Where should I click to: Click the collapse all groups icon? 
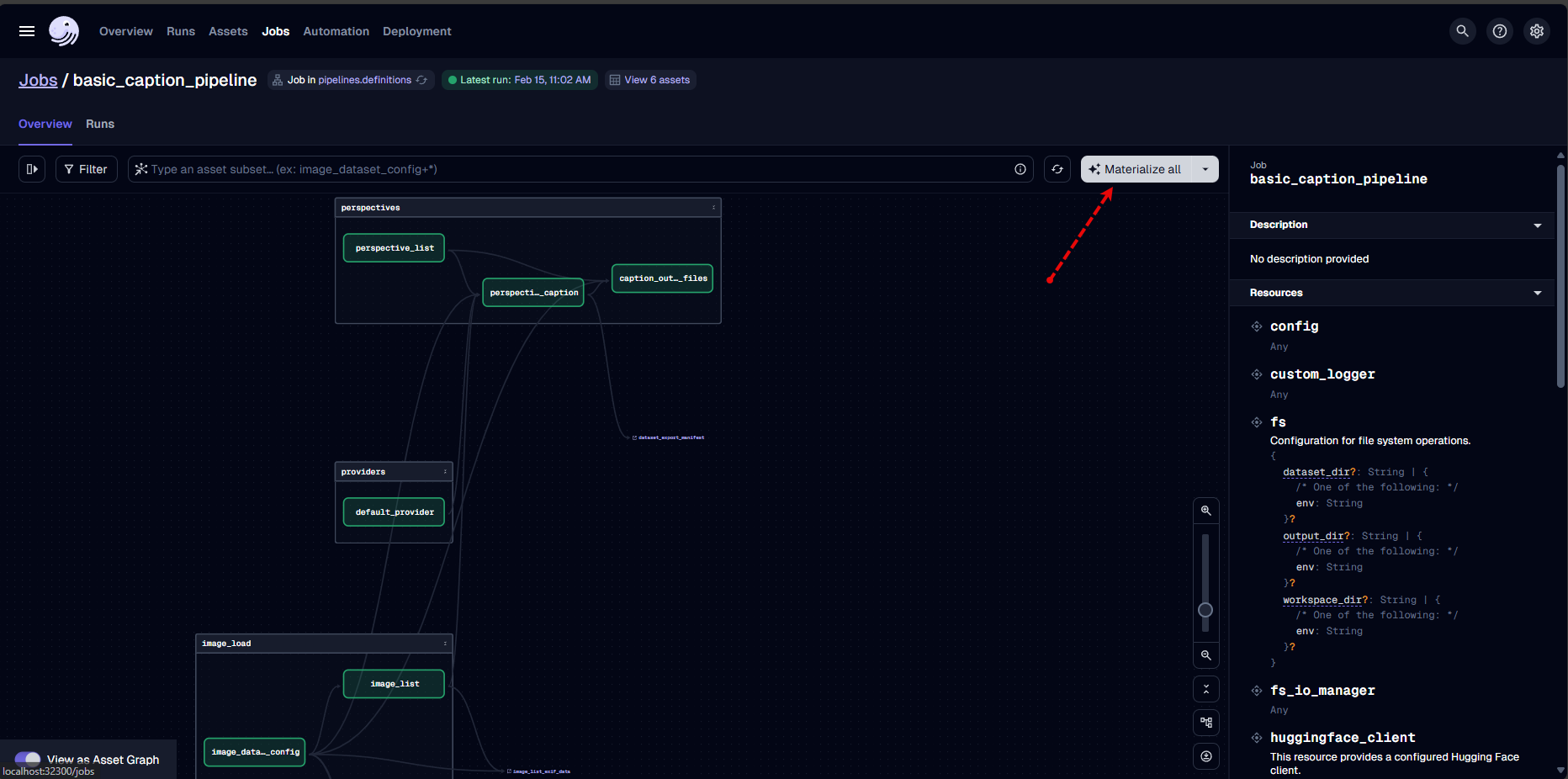[x=1206, y=689]
